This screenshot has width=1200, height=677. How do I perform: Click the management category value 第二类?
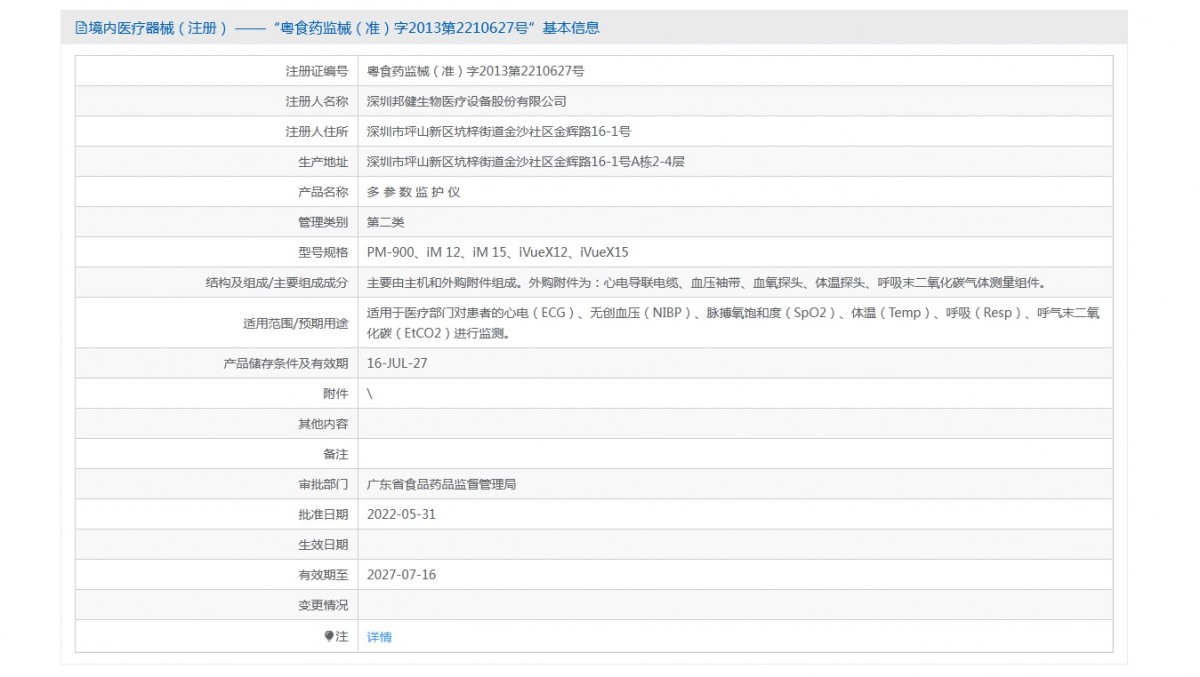[x=385, y=221]
